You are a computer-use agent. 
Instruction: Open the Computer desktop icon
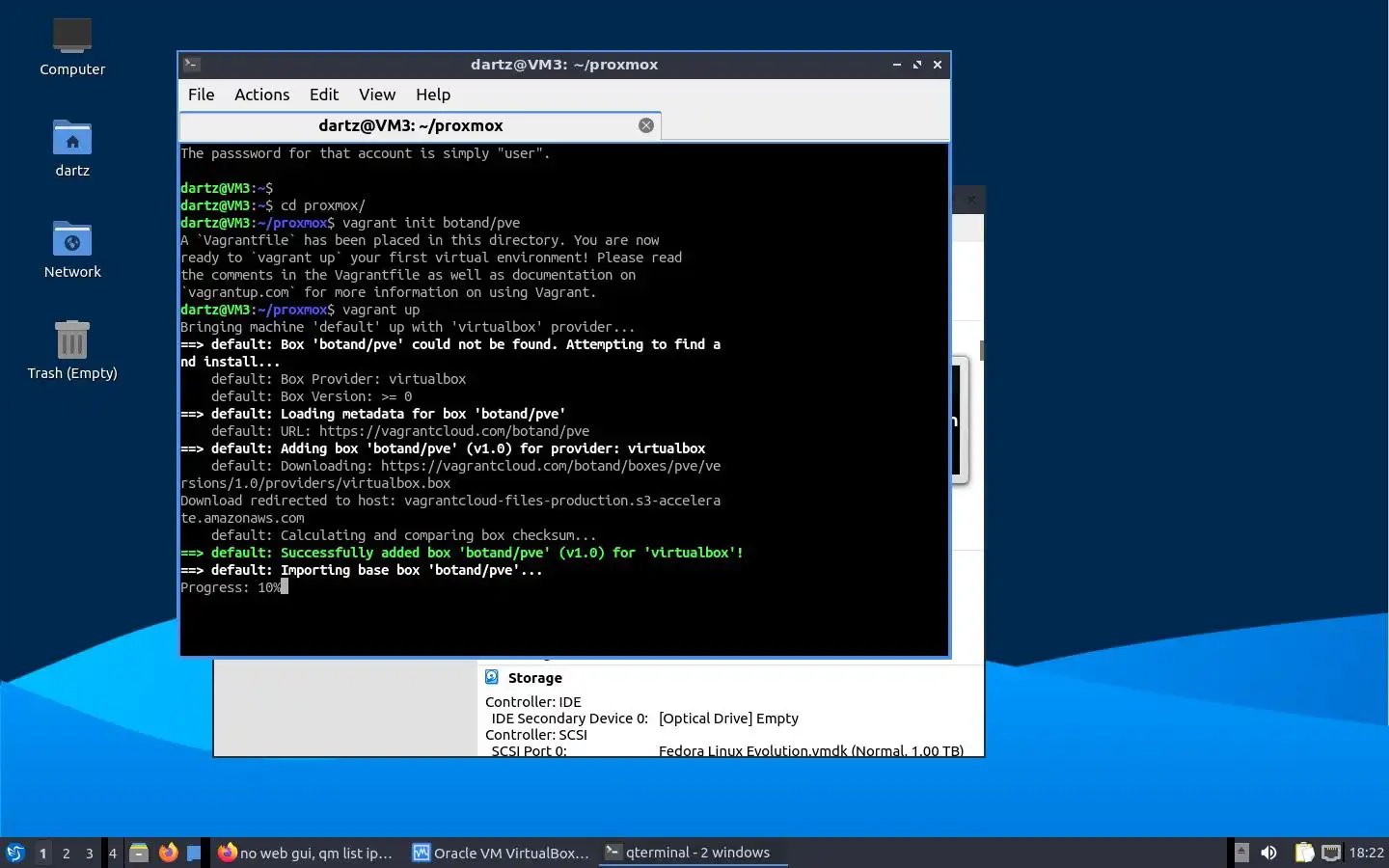tap(72, 45)
